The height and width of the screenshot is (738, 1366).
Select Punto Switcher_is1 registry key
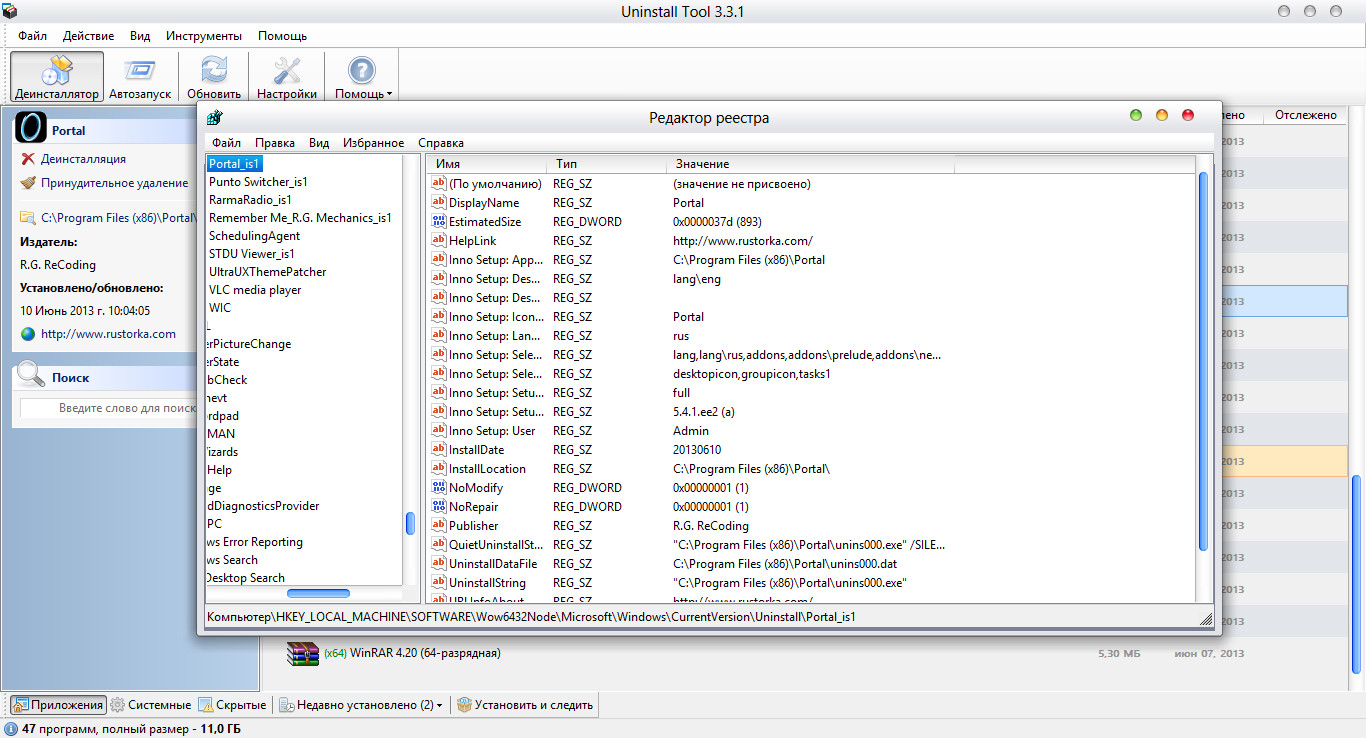[258, 182]
